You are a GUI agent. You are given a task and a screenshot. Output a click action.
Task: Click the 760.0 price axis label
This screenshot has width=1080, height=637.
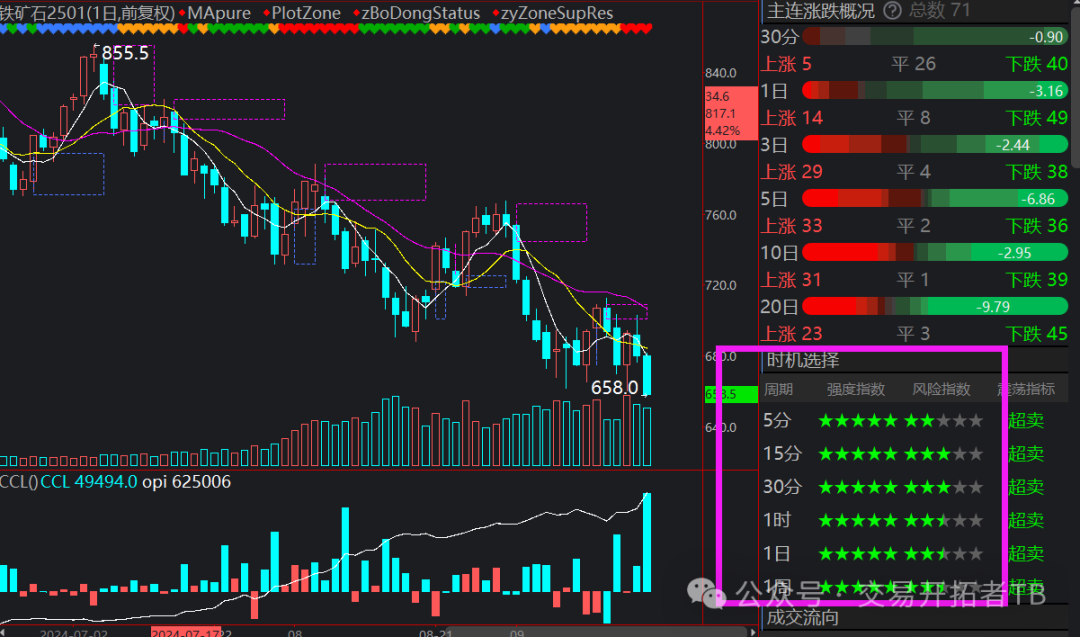[x=720, y=215]
